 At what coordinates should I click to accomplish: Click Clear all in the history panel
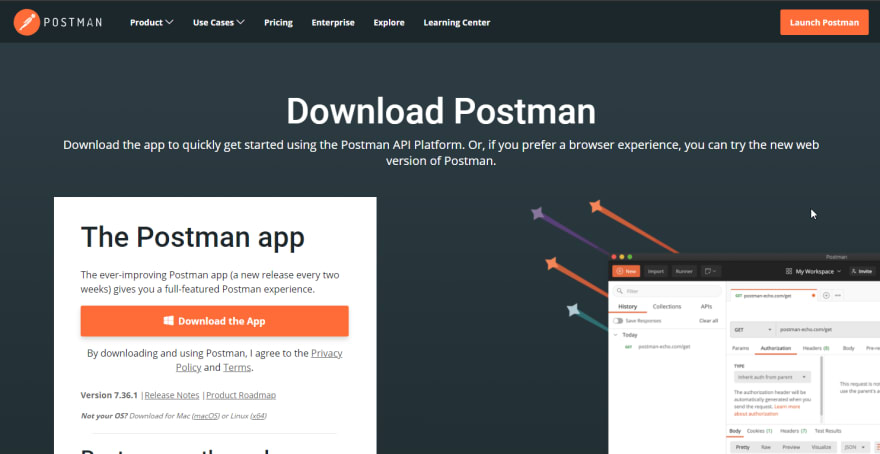(x=708, y=320)
